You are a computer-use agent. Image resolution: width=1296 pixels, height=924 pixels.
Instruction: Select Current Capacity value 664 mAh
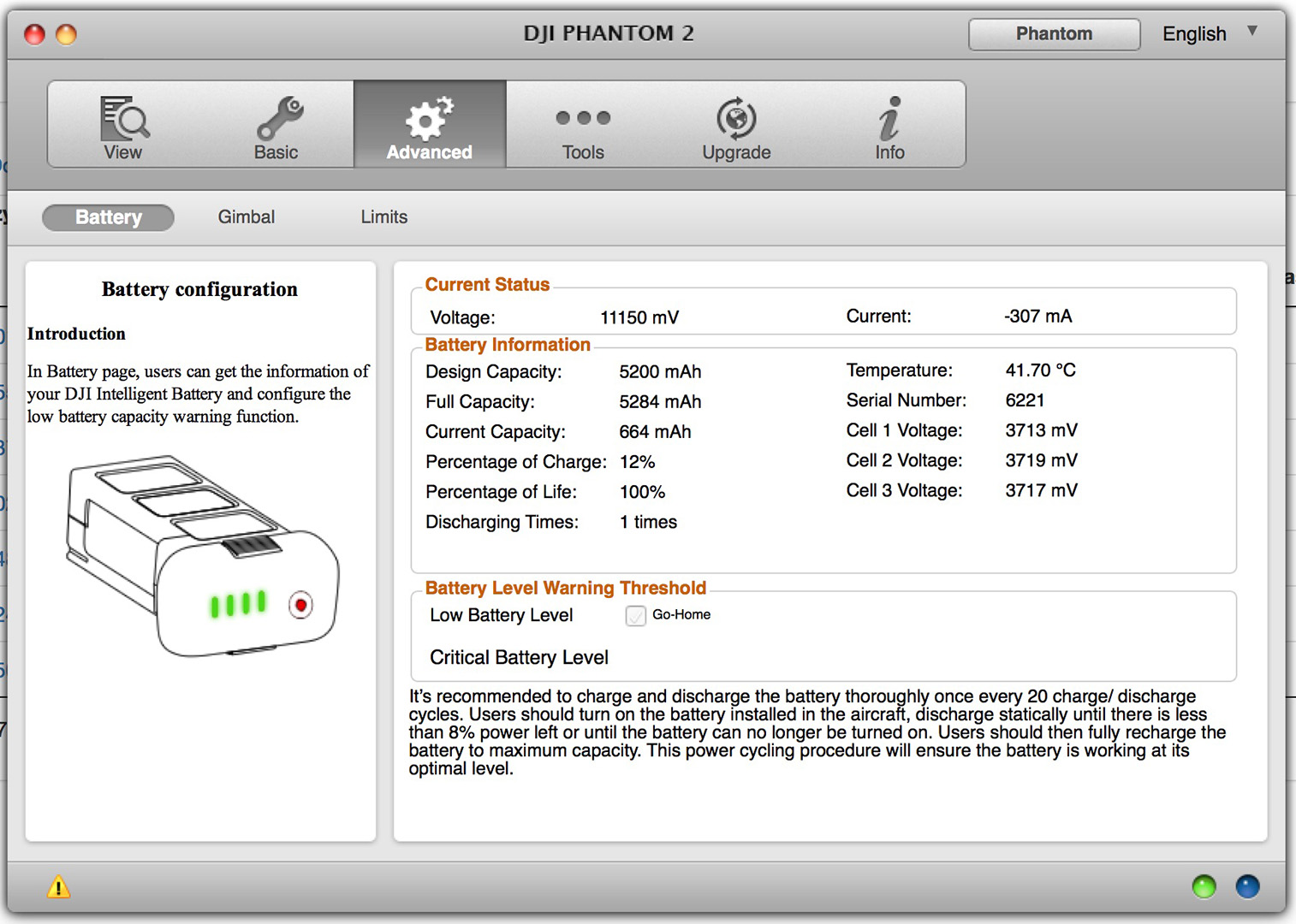(x=655, y=432)
